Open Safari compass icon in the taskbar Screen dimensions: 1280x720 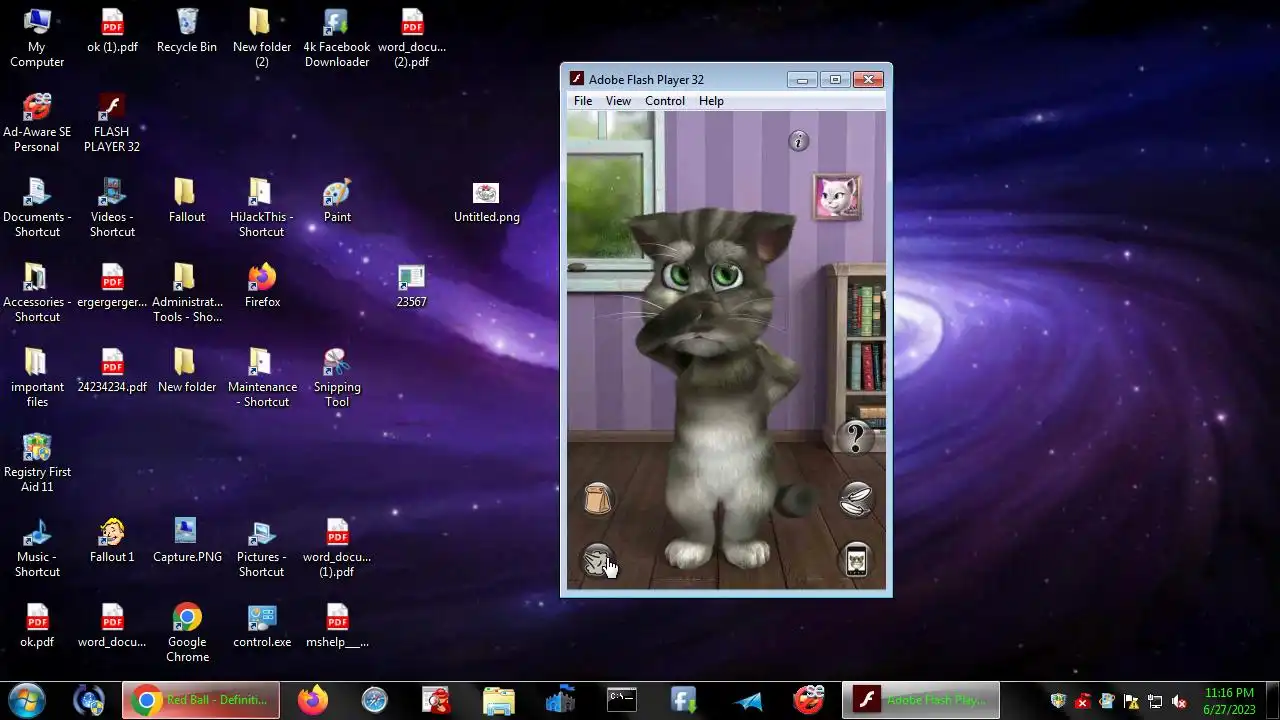coord(375,700)
